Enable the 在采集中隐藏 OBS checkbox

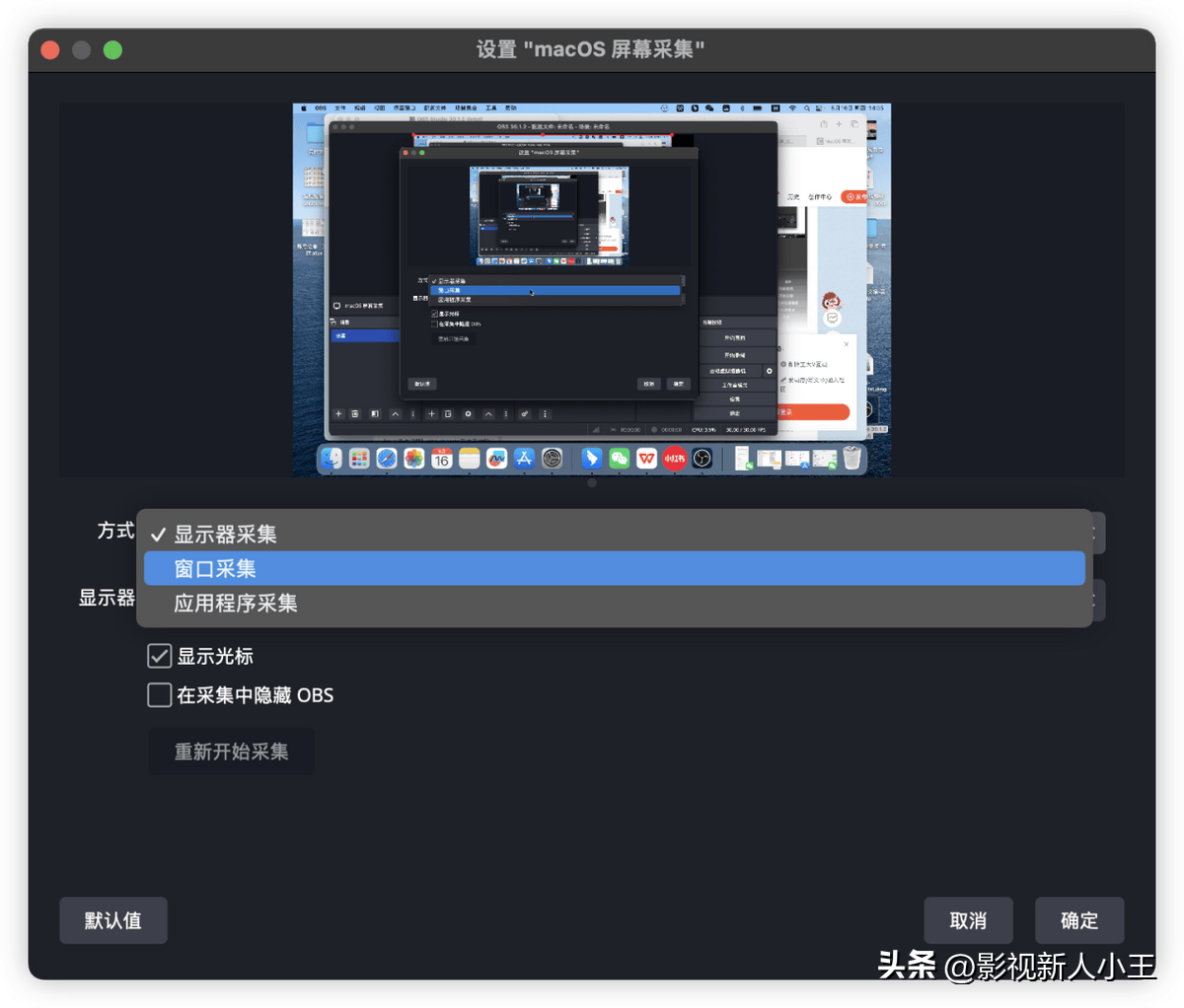click(160, 695)
